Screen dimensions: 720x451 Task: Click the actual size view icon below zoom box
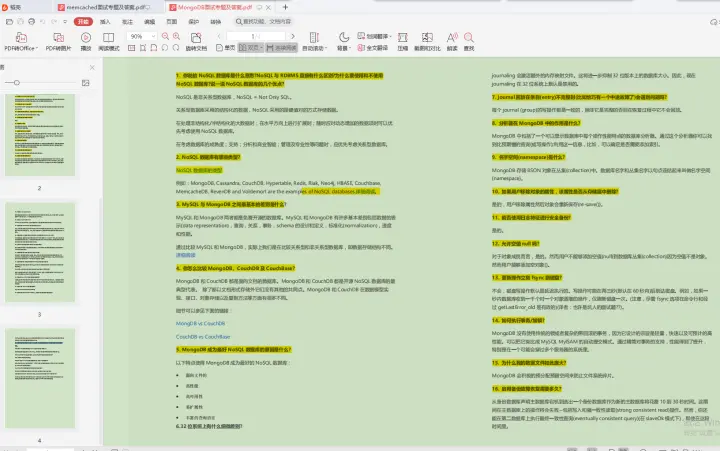point(131,48)
